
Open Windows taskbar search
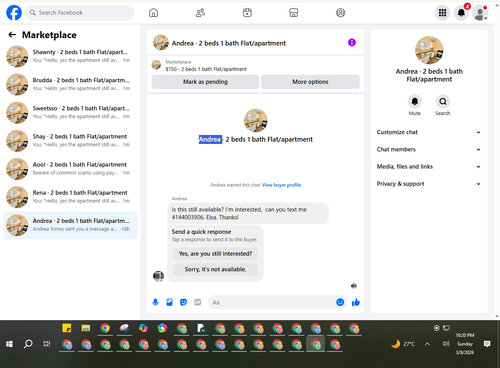(28, 344)
